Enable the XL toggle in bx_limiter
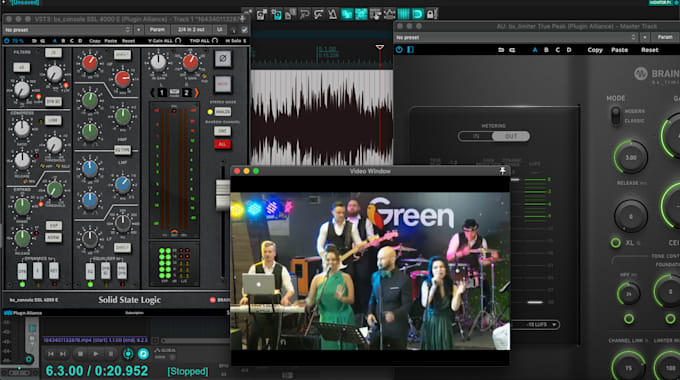 point(615,242)
